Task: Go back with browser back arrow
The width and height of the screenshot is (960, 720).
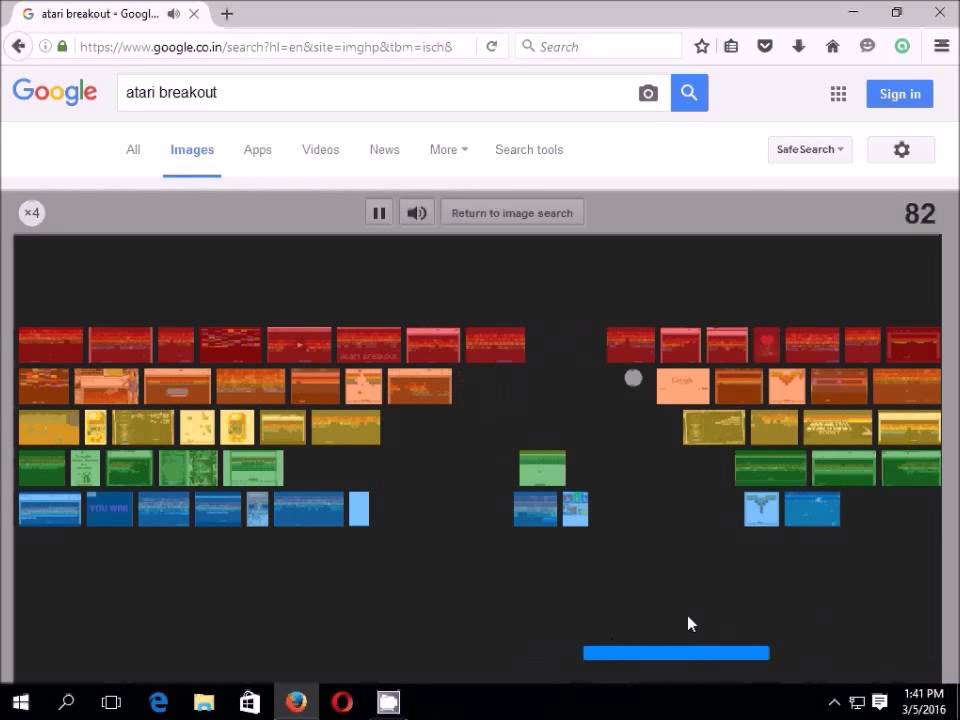Action: pos(18,46)
